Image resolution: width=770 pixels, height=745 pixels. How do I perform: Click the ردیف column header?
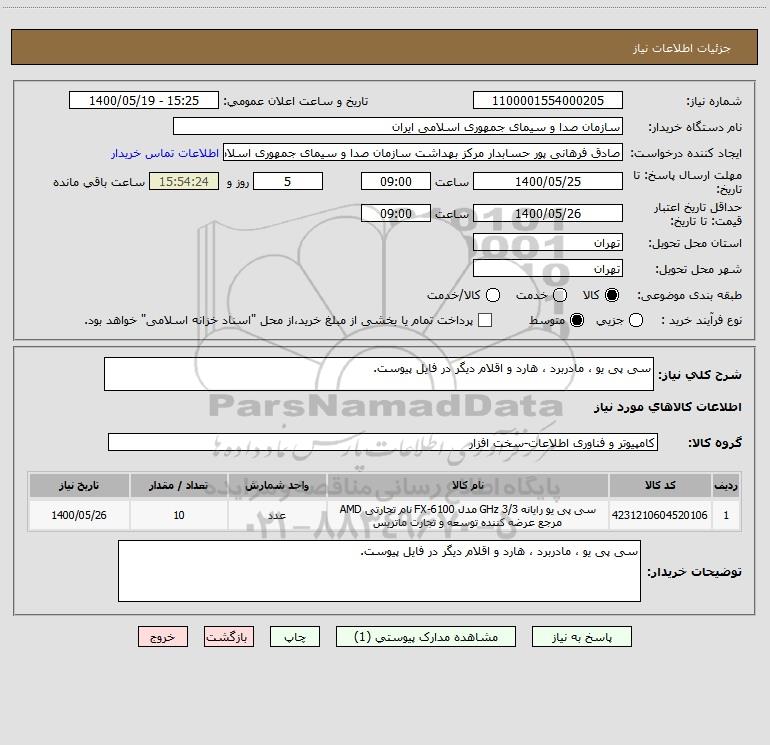[x=726, y=485]
